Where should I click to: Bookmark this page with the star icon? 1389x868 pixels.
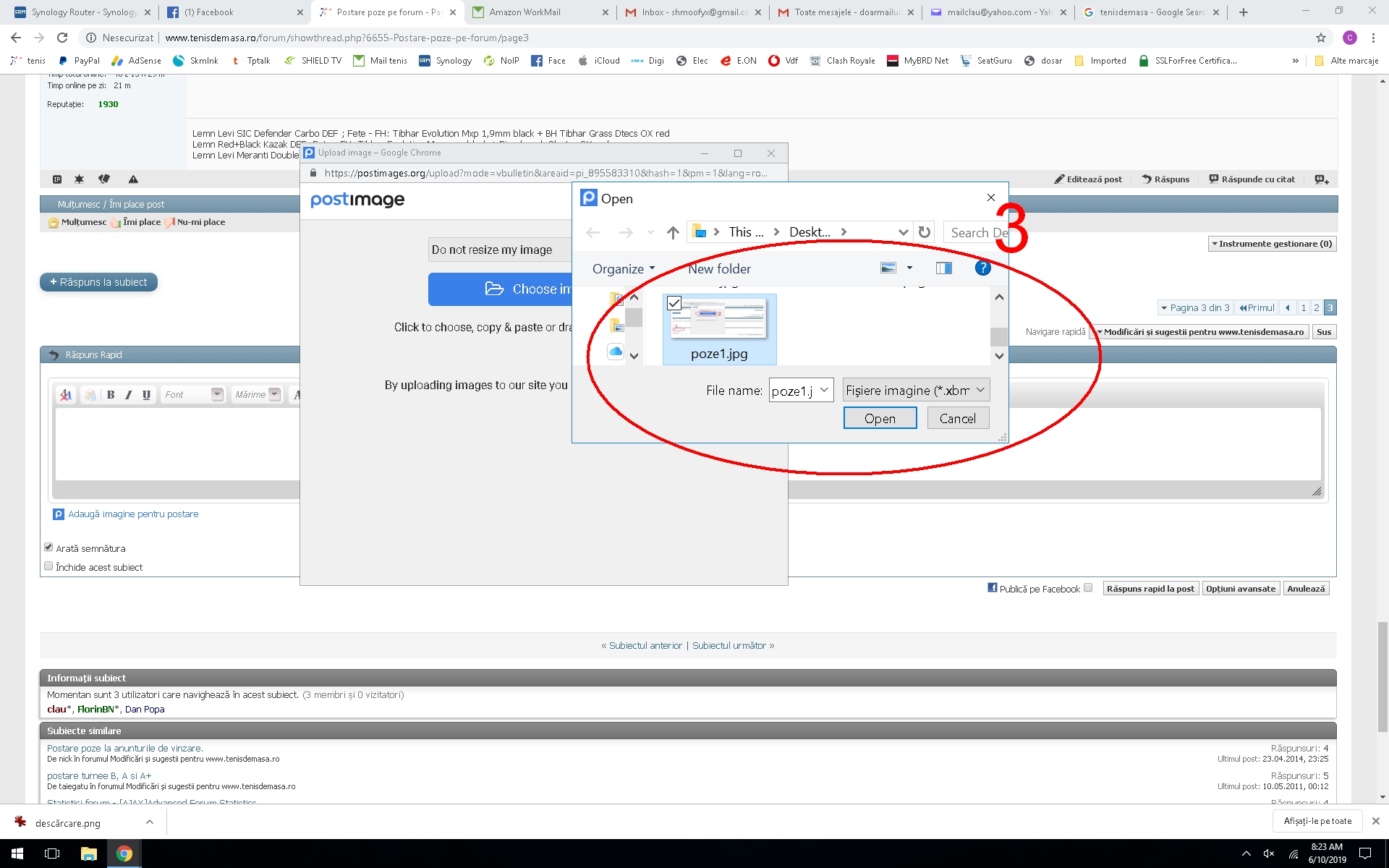pyautogui.click(x=1321, y=38)
